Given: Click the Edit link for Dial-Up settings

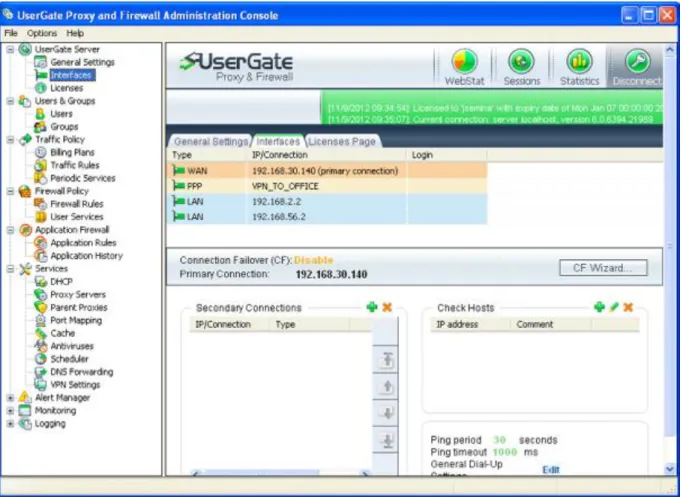Looking at the screenshot, I should 551,470.
